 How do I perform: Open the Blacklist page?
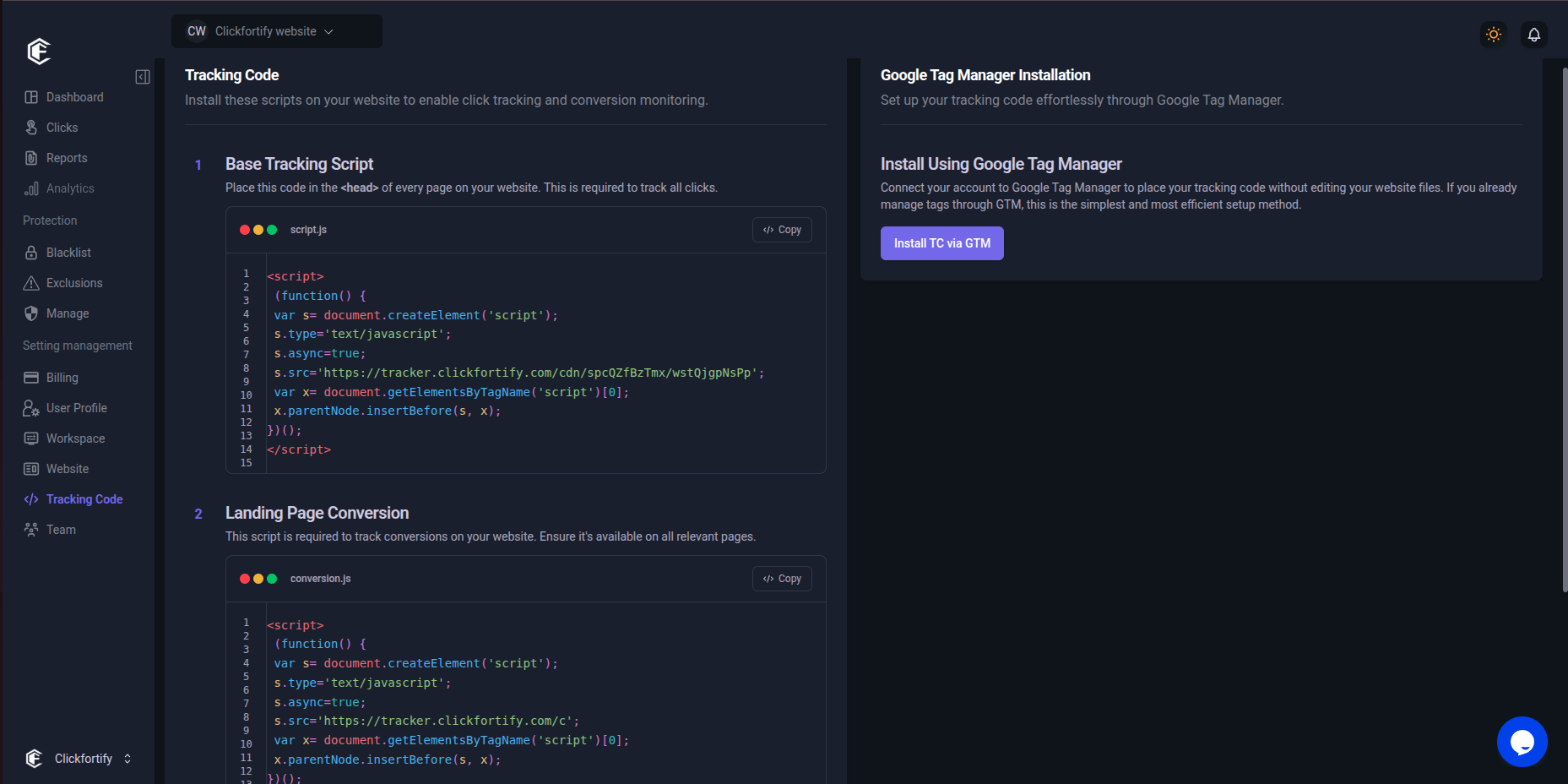[x=68, y=252]
